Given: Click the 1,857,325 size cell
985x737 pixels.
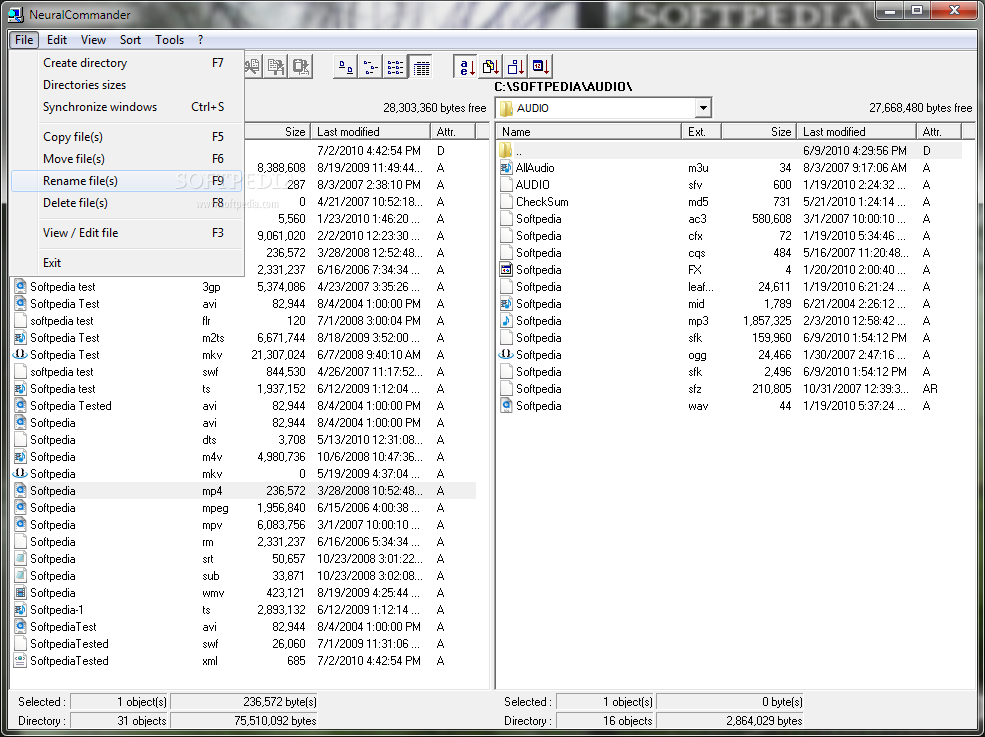Looking at the screenshot, I should pyautogui.click(x=767, y=320).
